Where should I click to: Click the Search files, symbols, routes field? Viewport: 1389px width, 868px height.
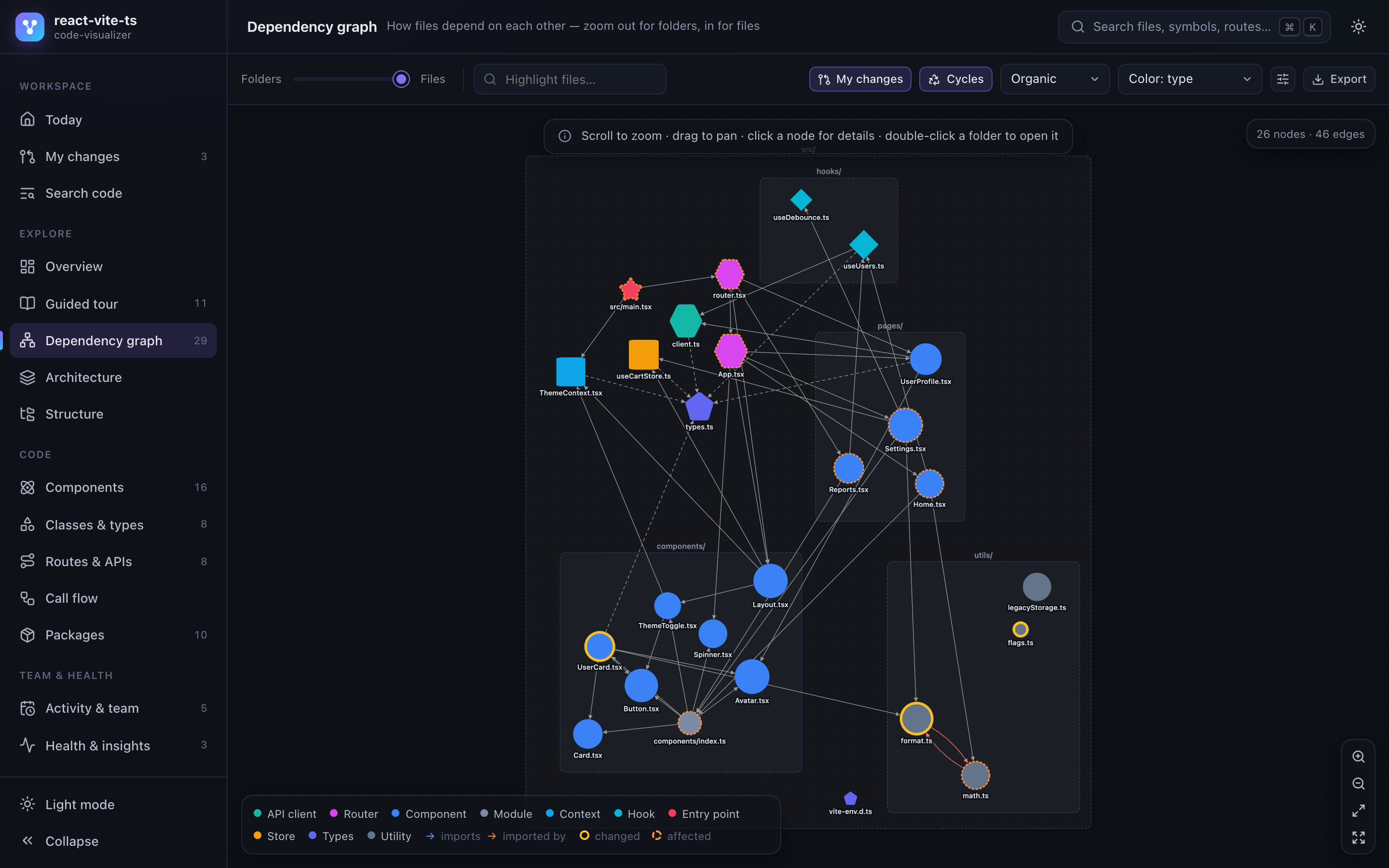pyautogui.click(x=1195, y=27)
